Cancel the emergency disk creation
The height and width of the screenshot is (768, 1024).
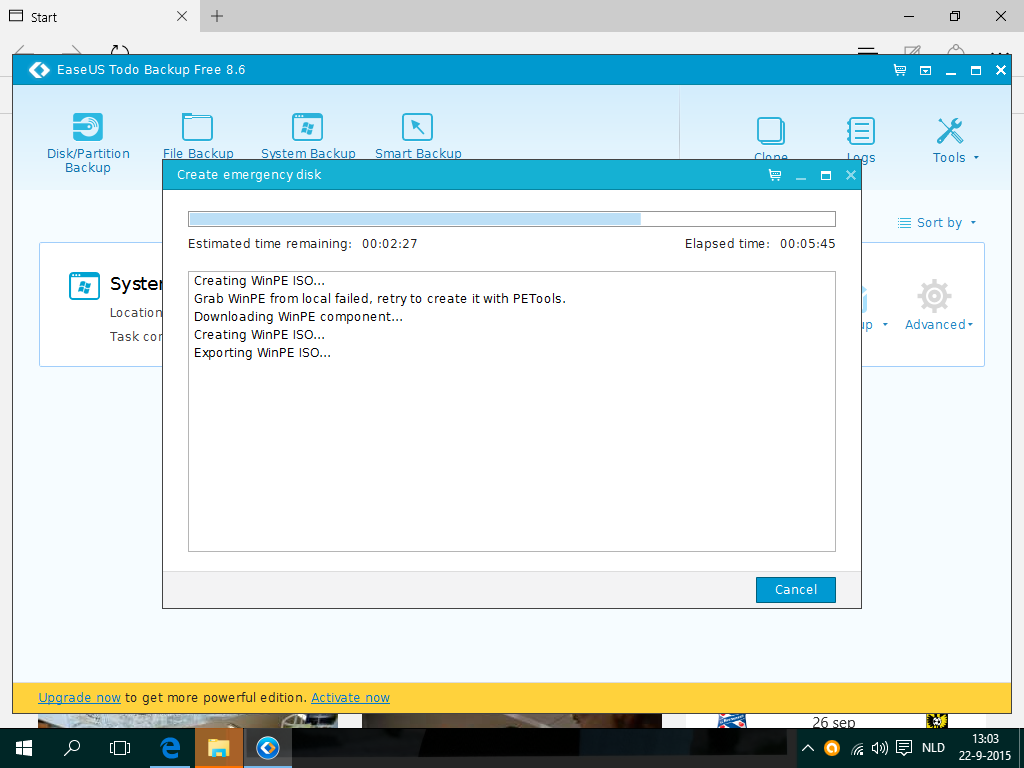click(795, 590)
